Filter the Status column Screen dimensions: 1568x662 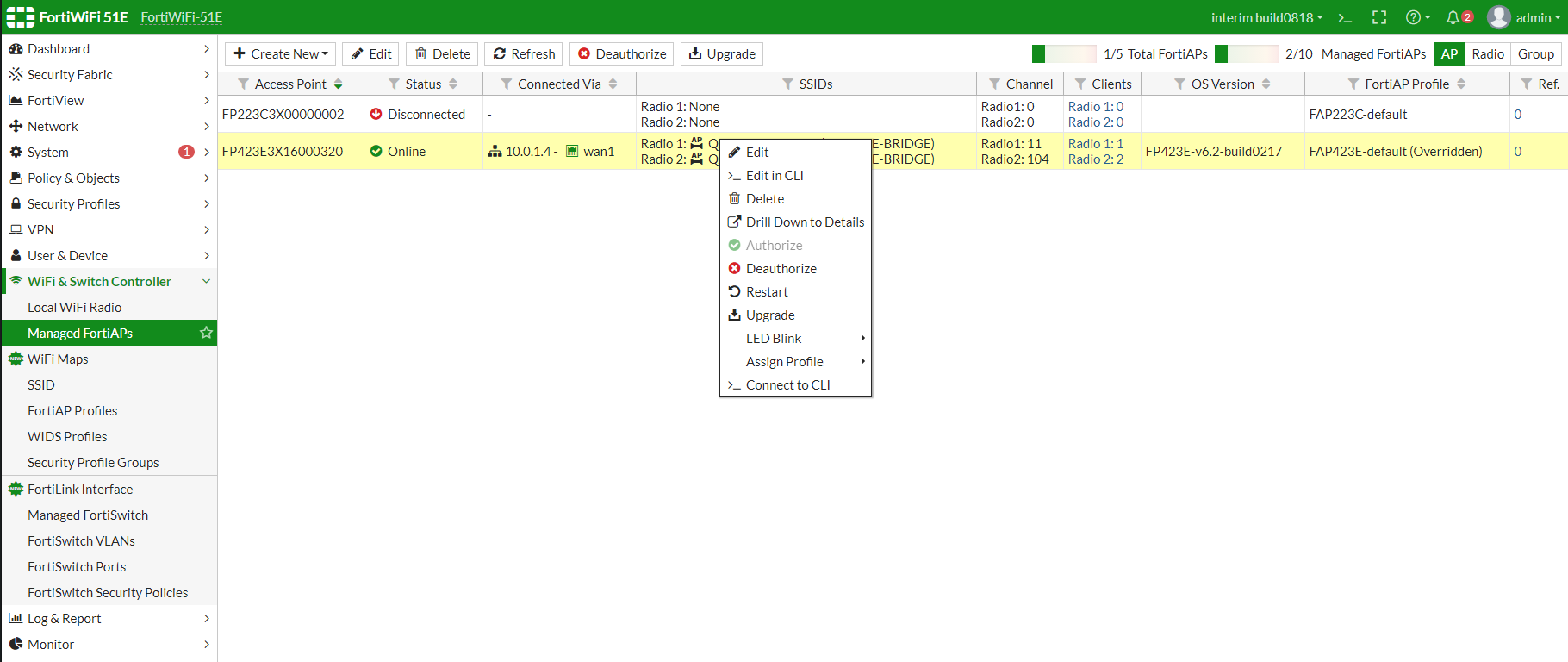tap(394, 84)
